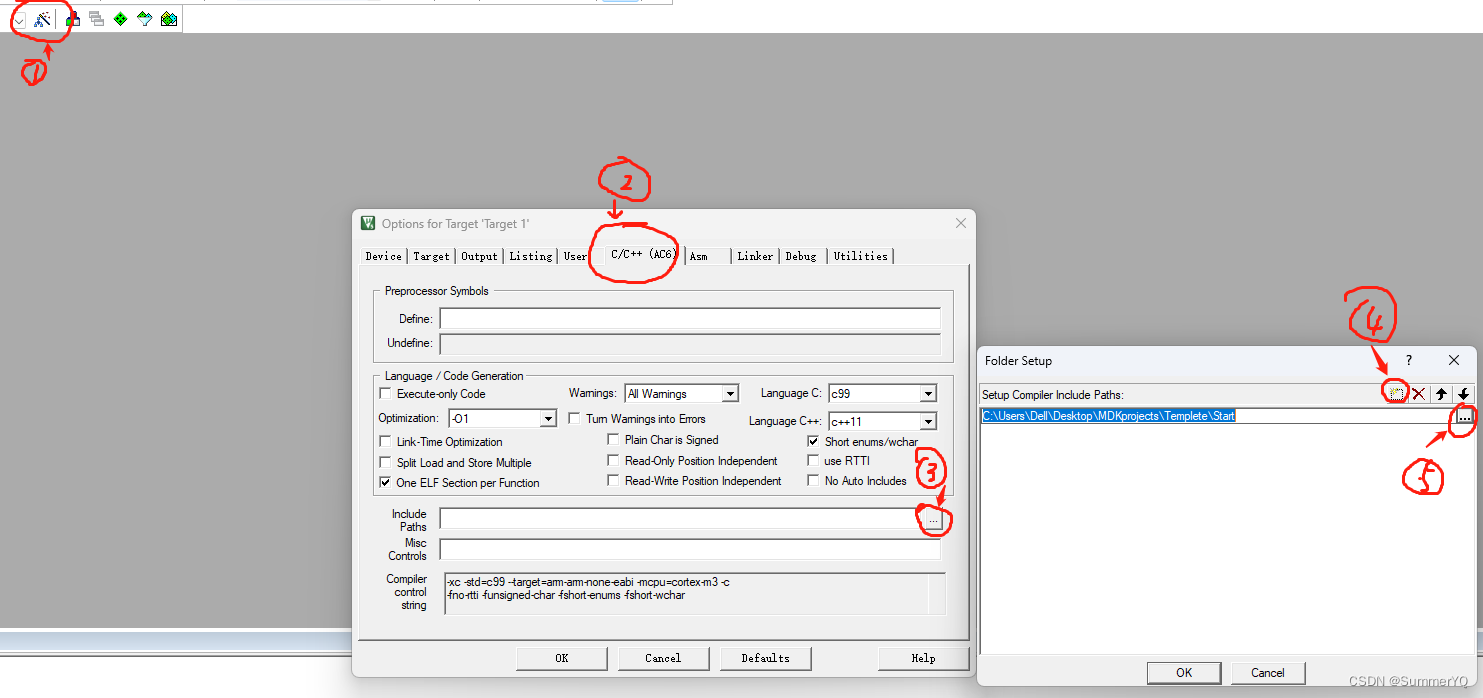Open Select Software Packs funnel icon
Screen dimensions: 1483x698
point(145,19)
